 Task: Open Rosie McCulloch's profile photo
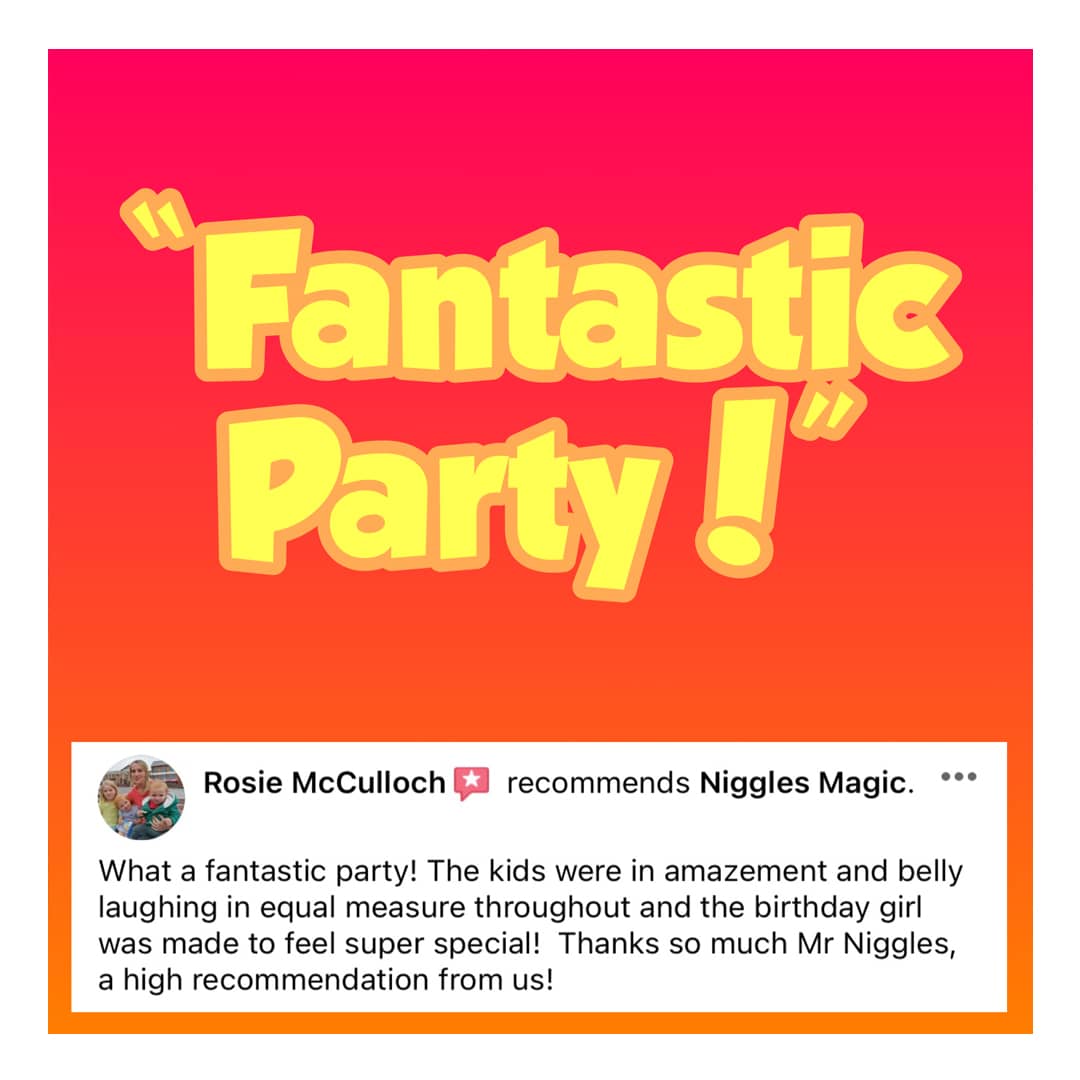click(141, 797)
